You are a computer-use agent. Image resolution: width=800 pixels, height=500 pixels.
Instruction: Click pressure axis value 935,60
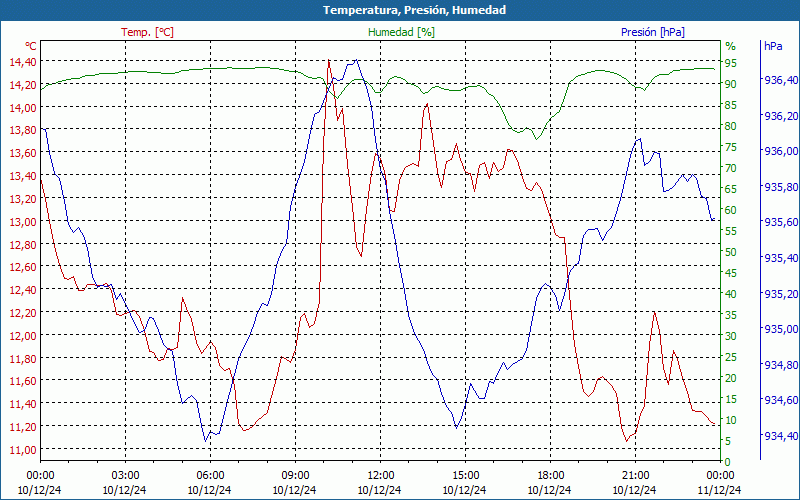coord(780,222)
